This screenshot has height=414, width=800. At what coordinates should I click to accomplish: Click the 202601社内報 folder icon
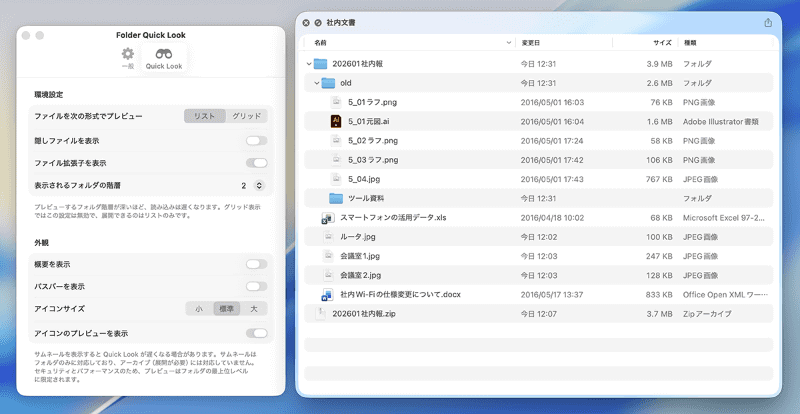tap(320, 64)
